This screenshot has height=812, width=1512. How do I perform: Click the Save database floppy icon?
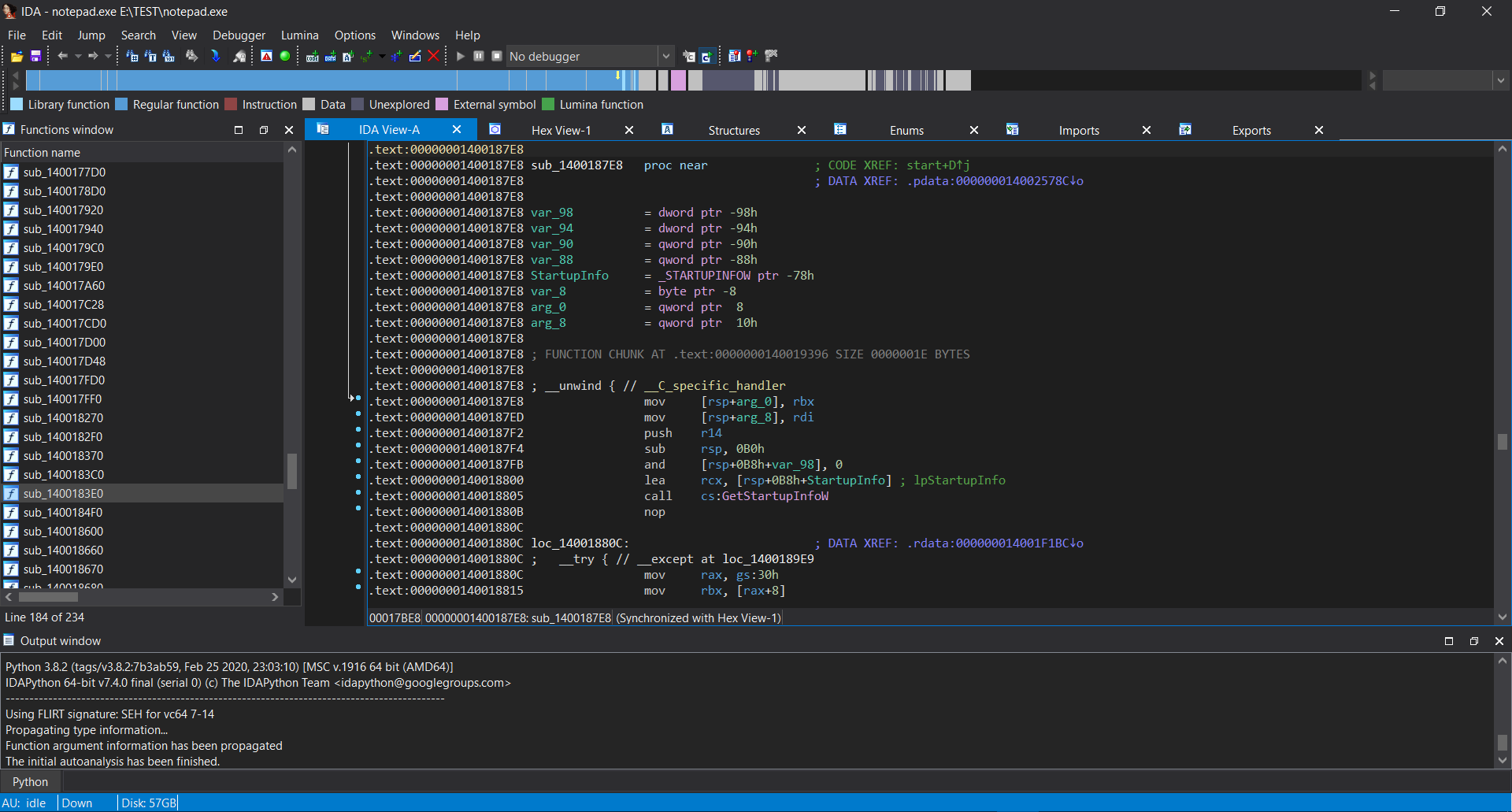pyautogui.click(x=35, y=57)
